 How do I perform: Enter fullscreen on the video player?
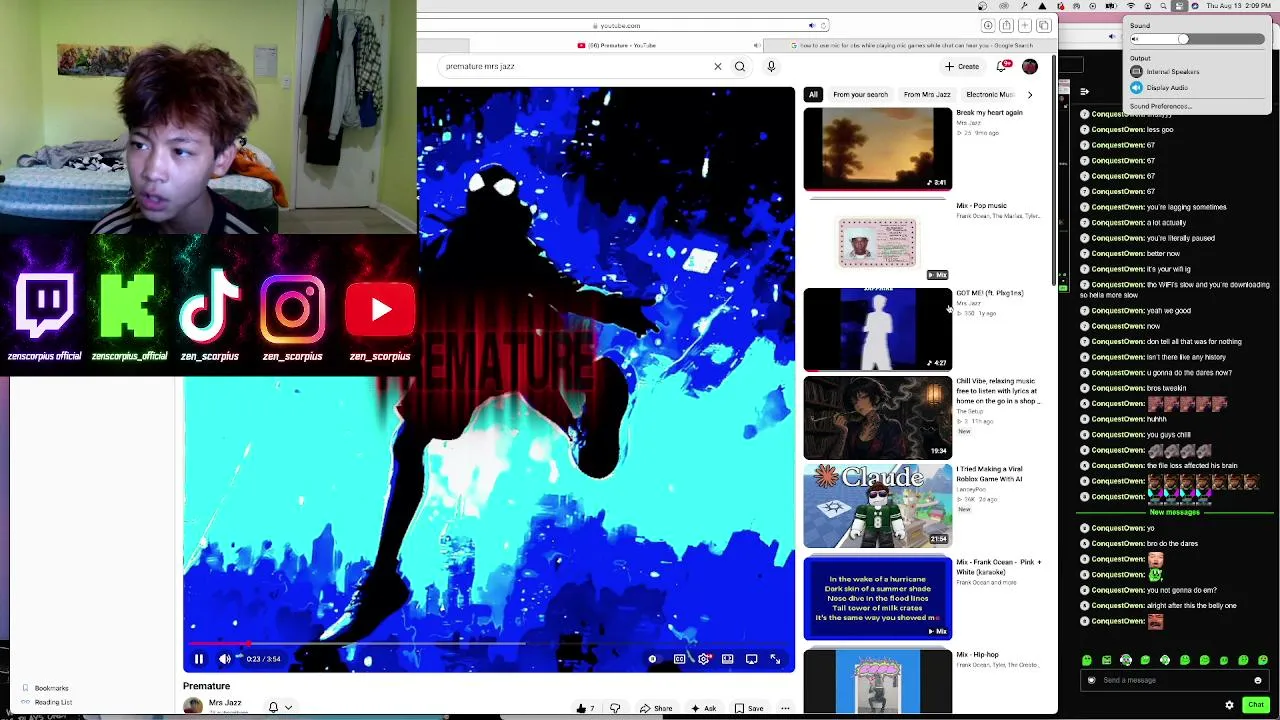(x=775, y=659)
